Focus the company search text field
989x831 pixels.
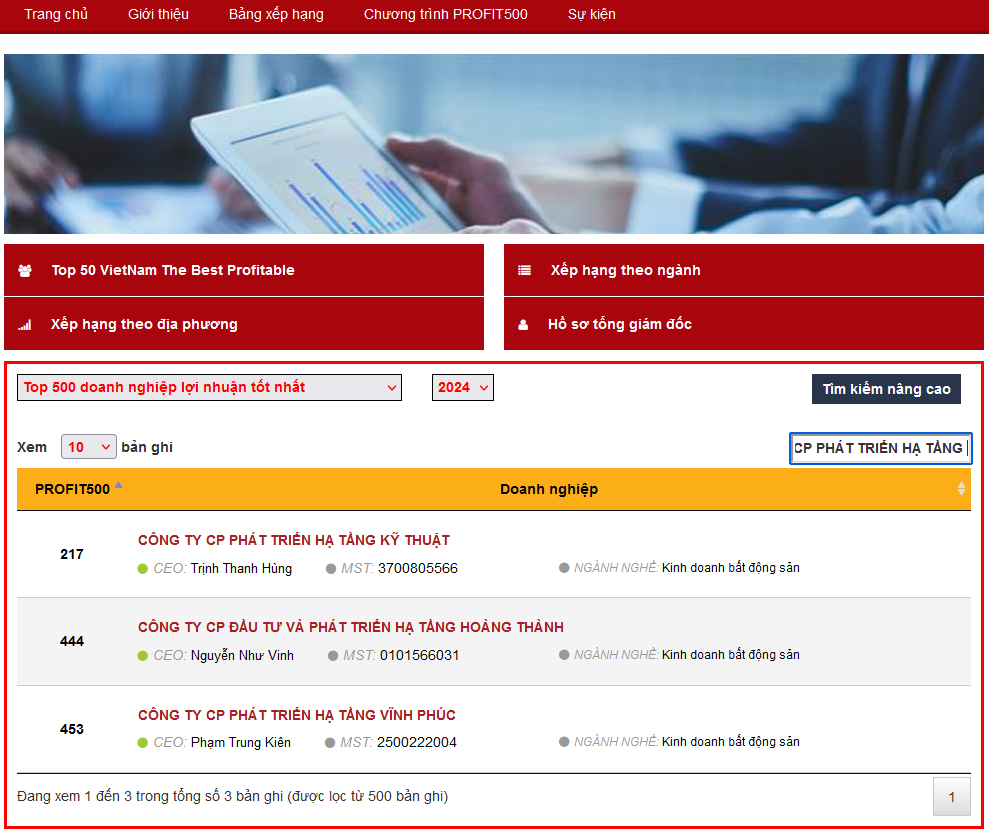[880, 448]
